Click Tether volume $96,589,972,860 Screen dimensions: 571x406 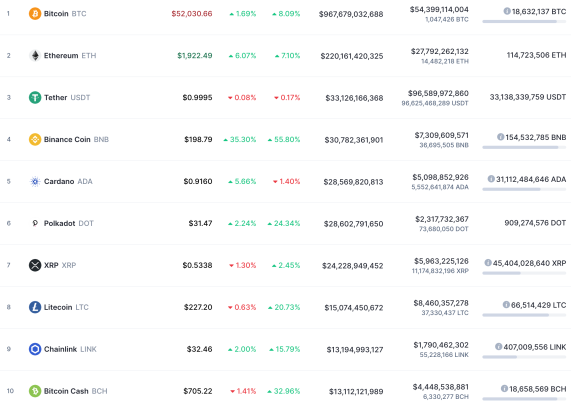click(x=438, y=93)
